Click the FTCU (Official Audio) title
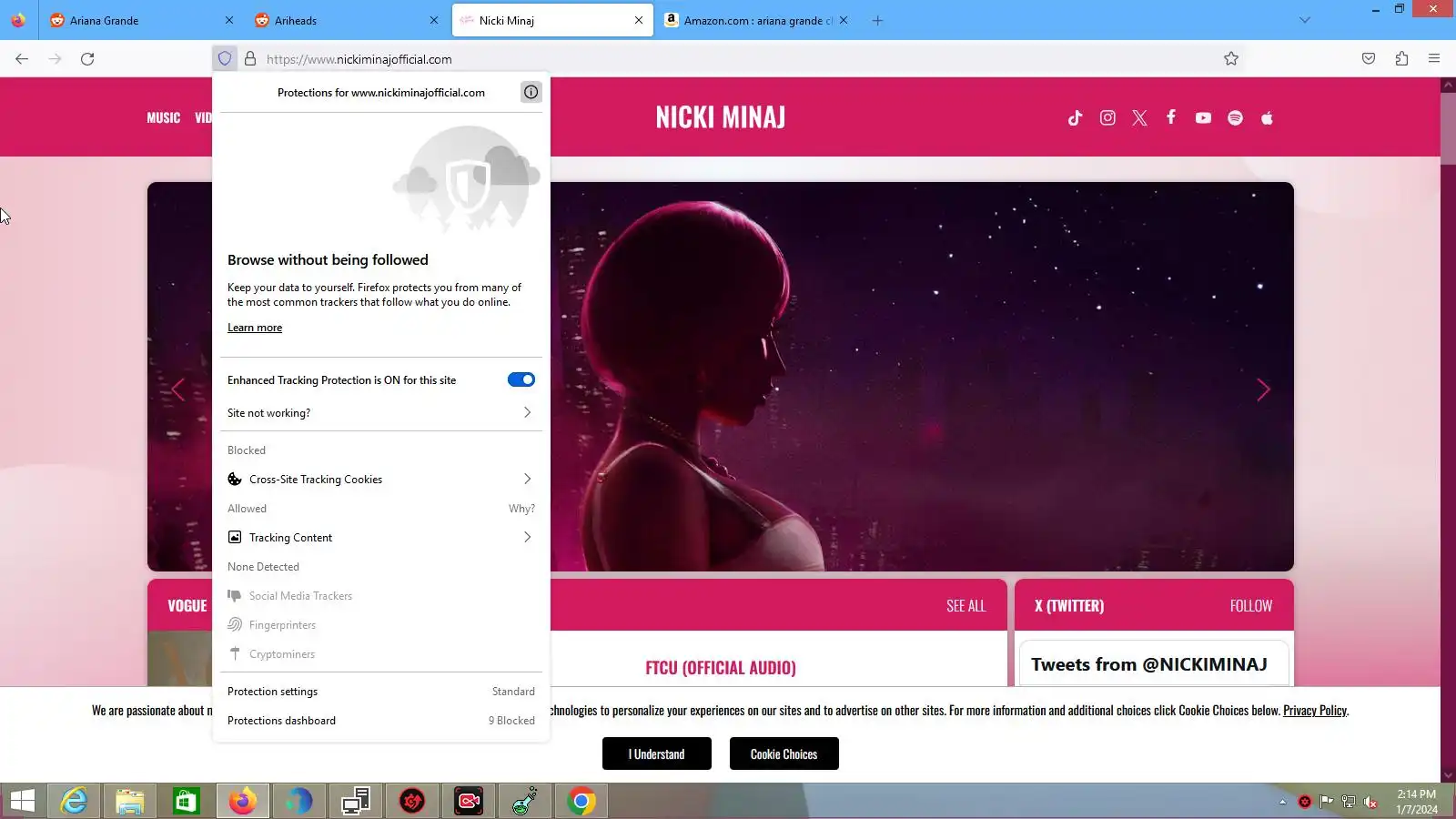 (x=721, y=668)
